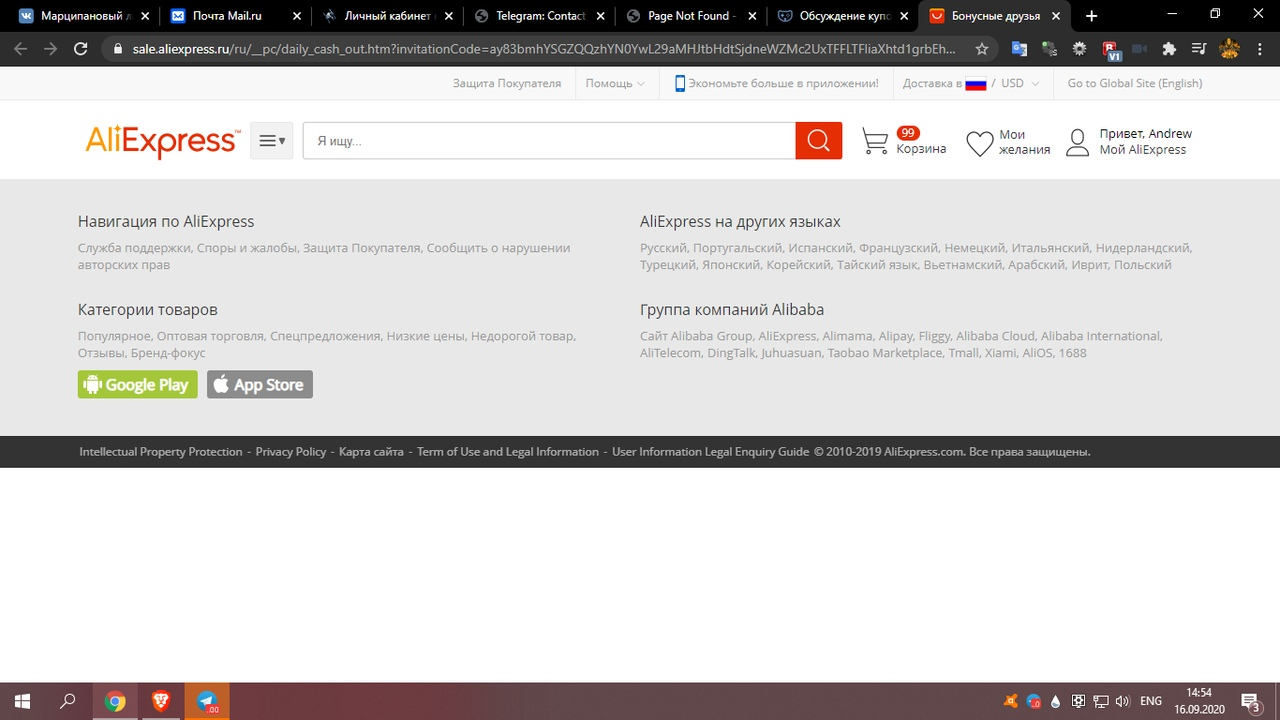Open Brave browser from the taskbar

point(161,701)
